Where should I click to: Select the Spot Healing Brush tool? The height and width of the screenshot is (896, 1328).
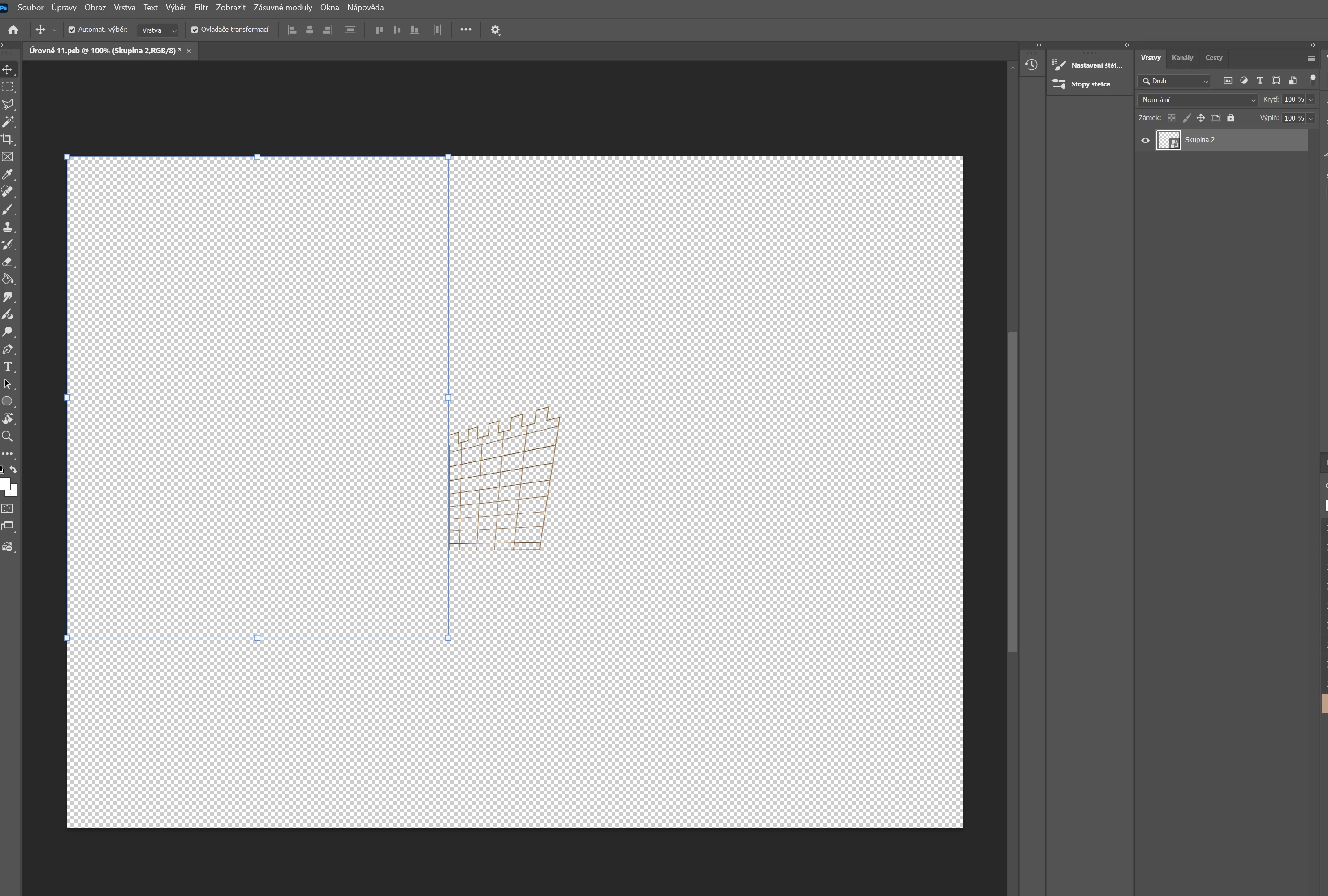pos(8,192)
